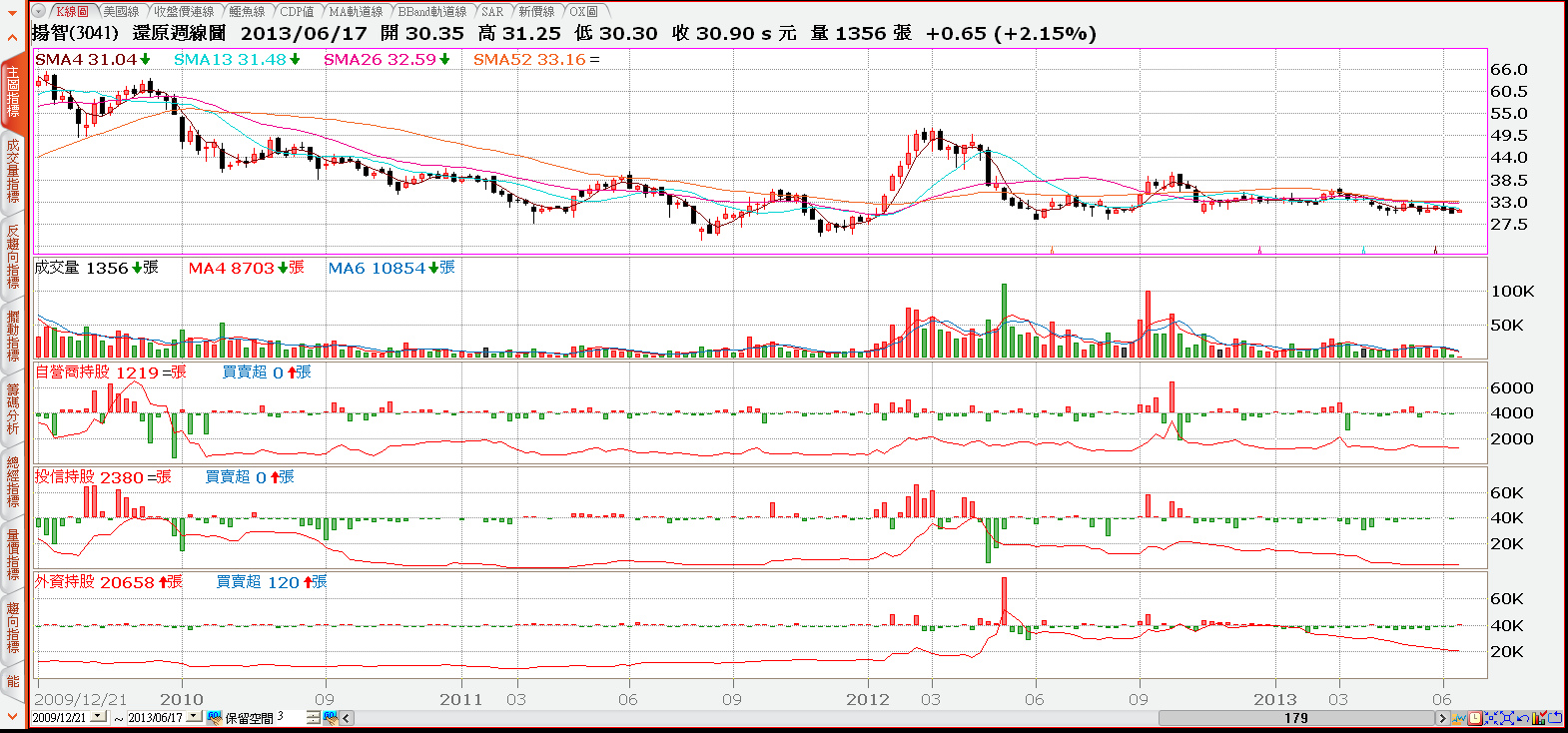
Task: Click the GO icon after the end date
Action: tap(214, 717)
